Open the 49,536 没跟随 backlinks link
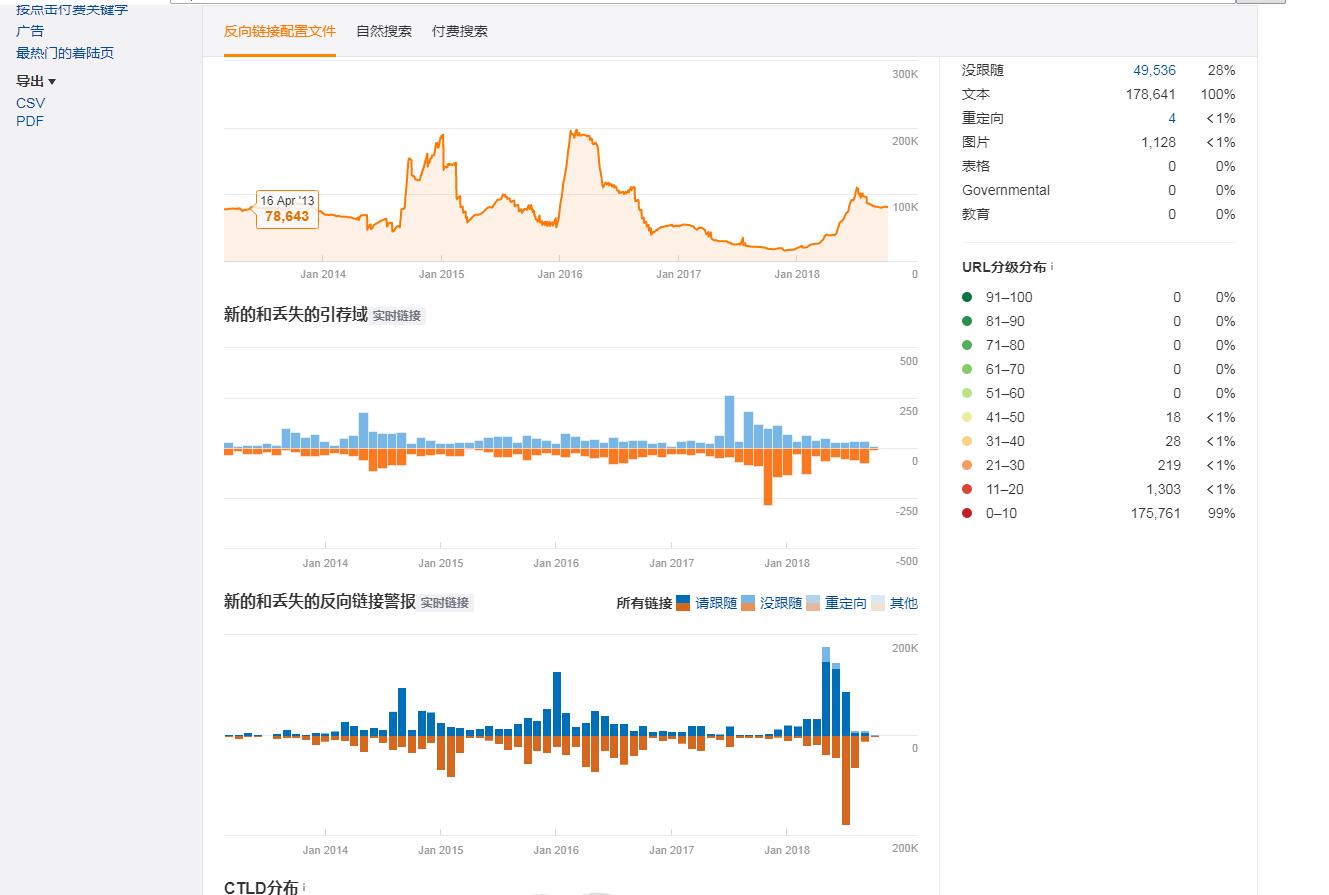Image resolution: width=1329 pixels, height=895 pixels. pyautogui.click(x=1154, y=70)
